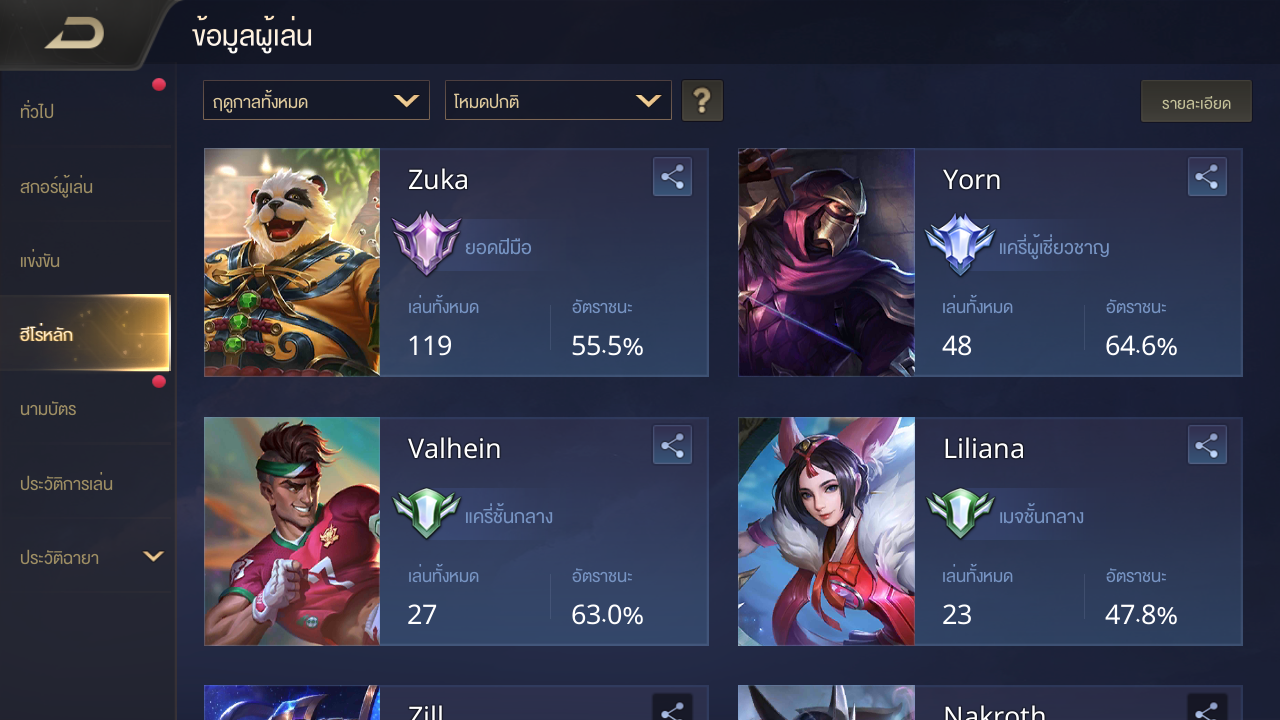Click the รายละเอียด details button
This screenshot has height=720, width=1280.
[1196, 102]
